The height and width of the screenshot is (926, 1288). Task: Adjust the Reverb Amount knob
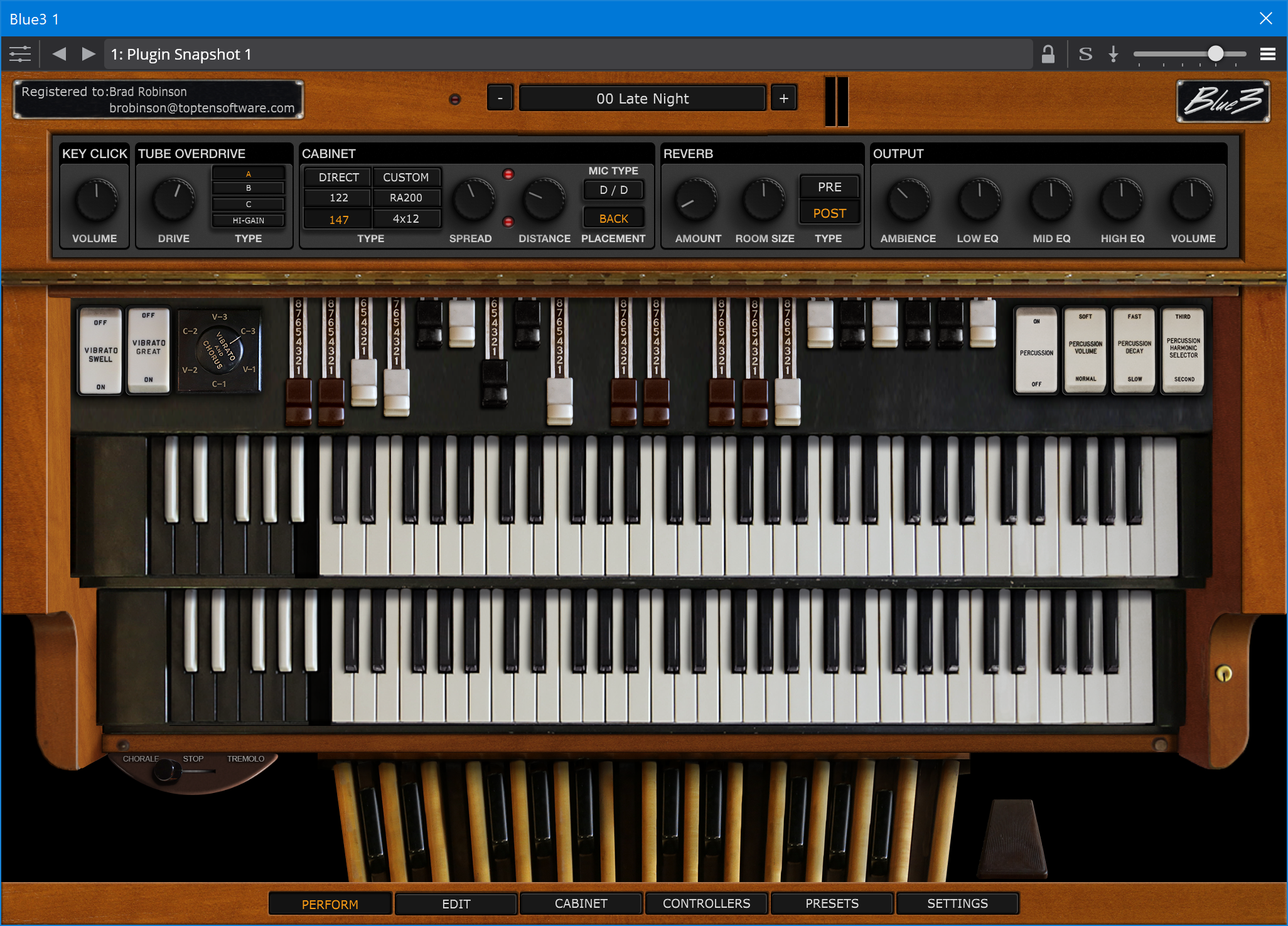[x=695, y=200]
